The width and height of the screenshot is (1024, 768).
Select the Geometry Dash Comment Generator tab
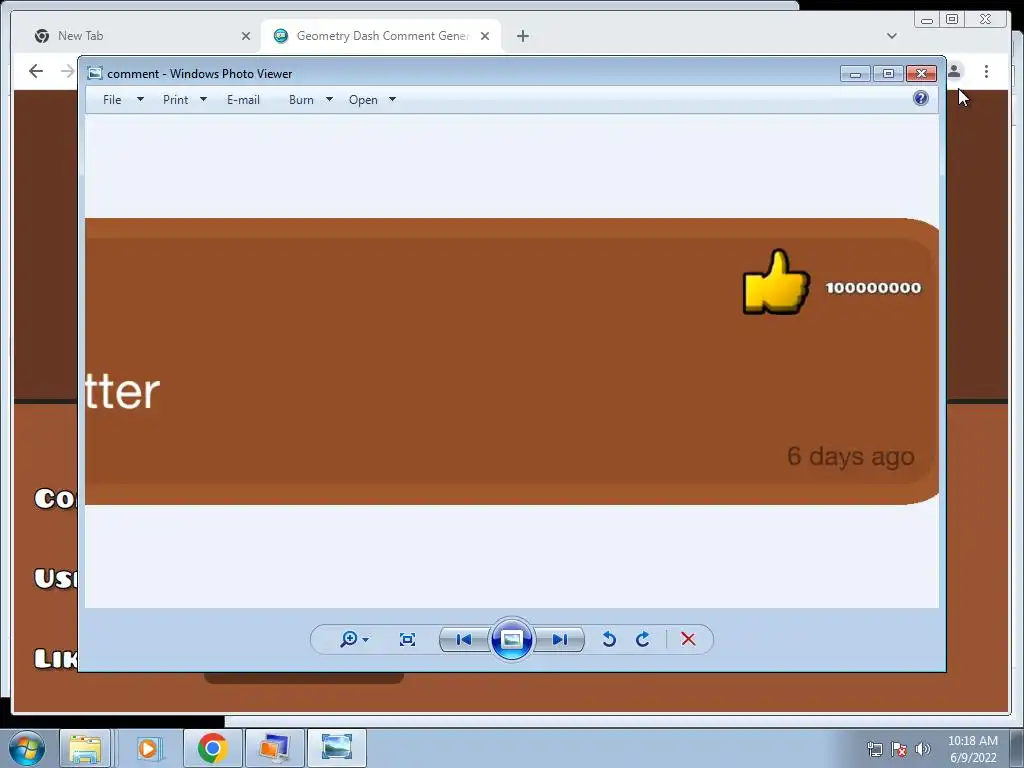pyautogui.click(x=382, y=36)
